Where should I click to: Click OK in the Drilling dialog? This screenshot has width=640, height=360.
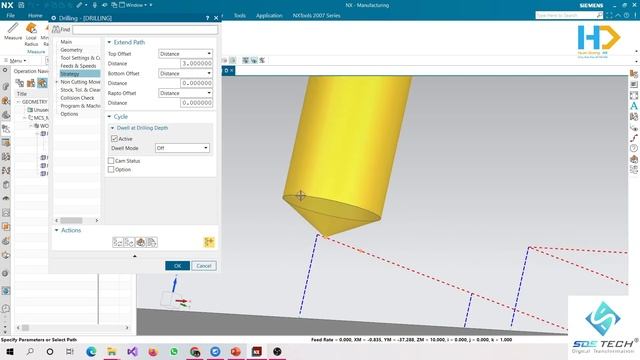178,266
